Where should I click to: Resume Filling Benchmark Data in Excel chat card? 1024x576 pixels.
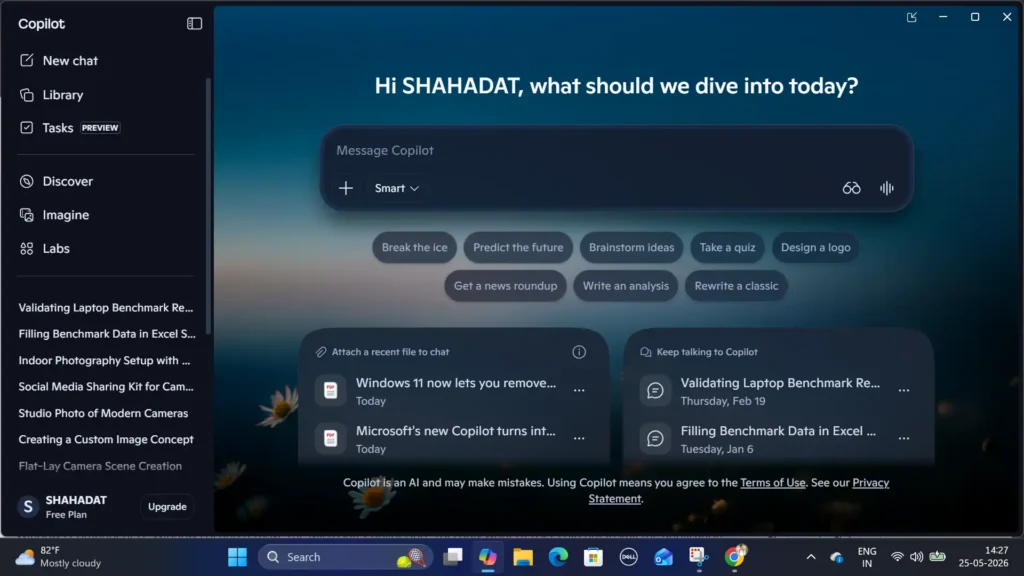[x=761, y=439]
